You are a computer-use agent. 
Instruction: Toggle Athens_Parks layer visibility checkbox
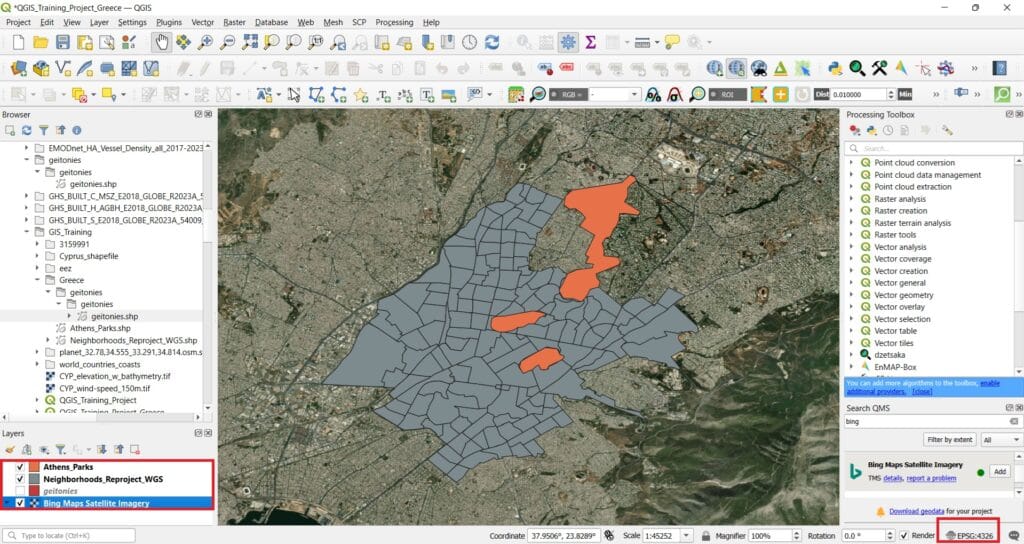pyautogui.click(x=20, y=467)
